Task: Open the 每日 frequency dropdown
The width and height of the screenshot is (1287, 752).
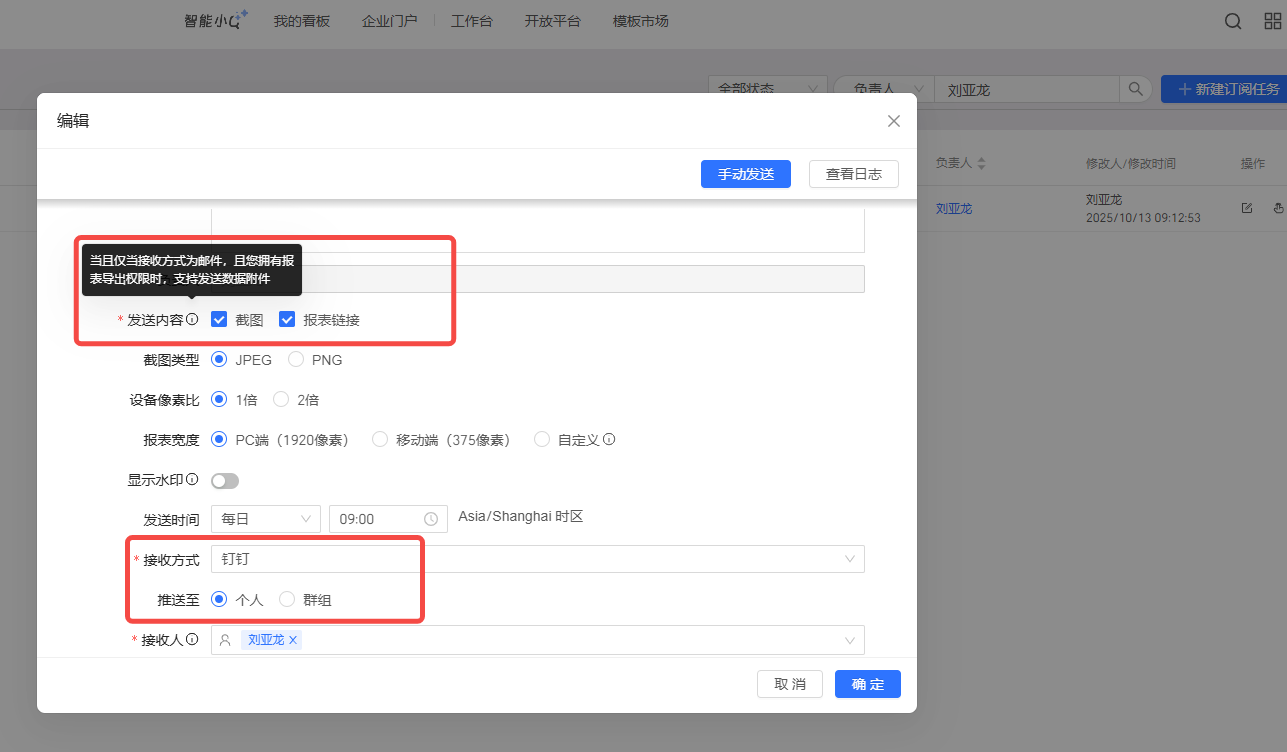Action: pyautogui.click(x=266, y=519)
